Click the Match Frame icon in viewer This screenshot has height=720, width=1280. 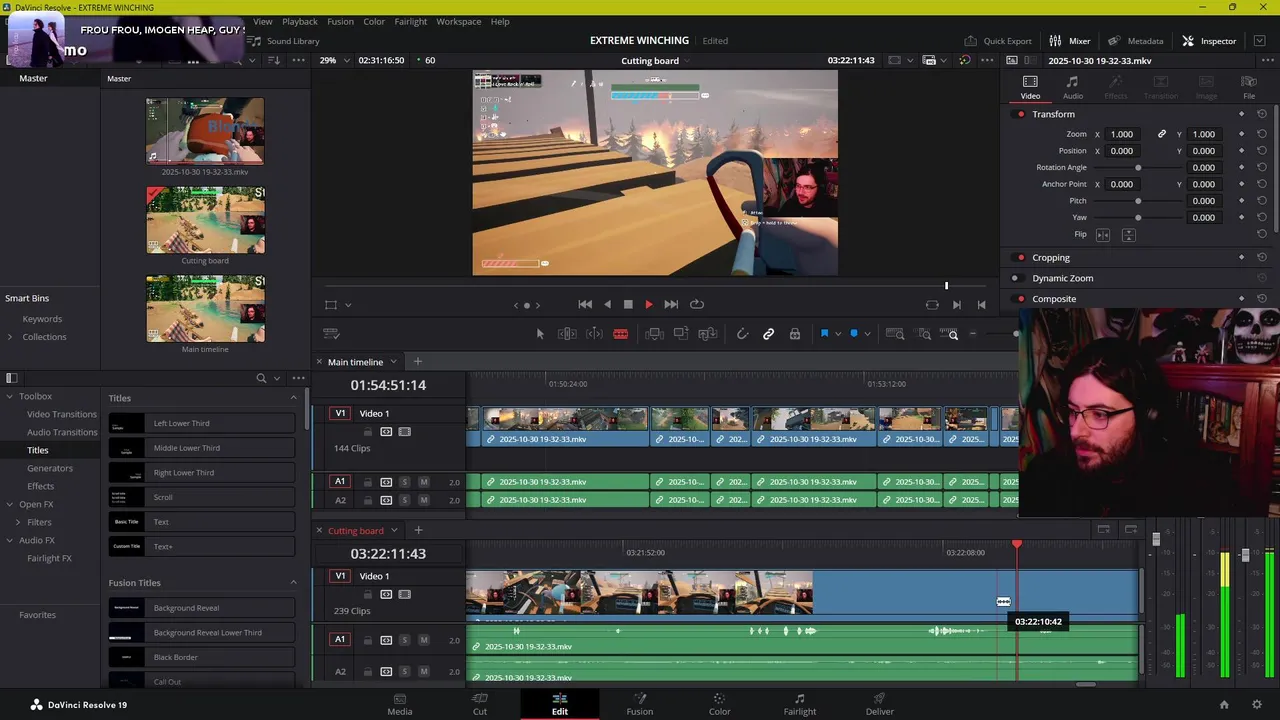click(932, 304)
